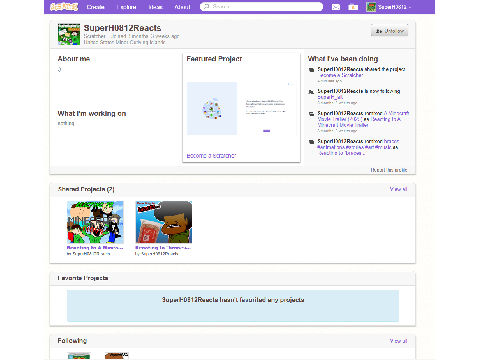Open the afro character project thumbnail

(x=164, y=222)
